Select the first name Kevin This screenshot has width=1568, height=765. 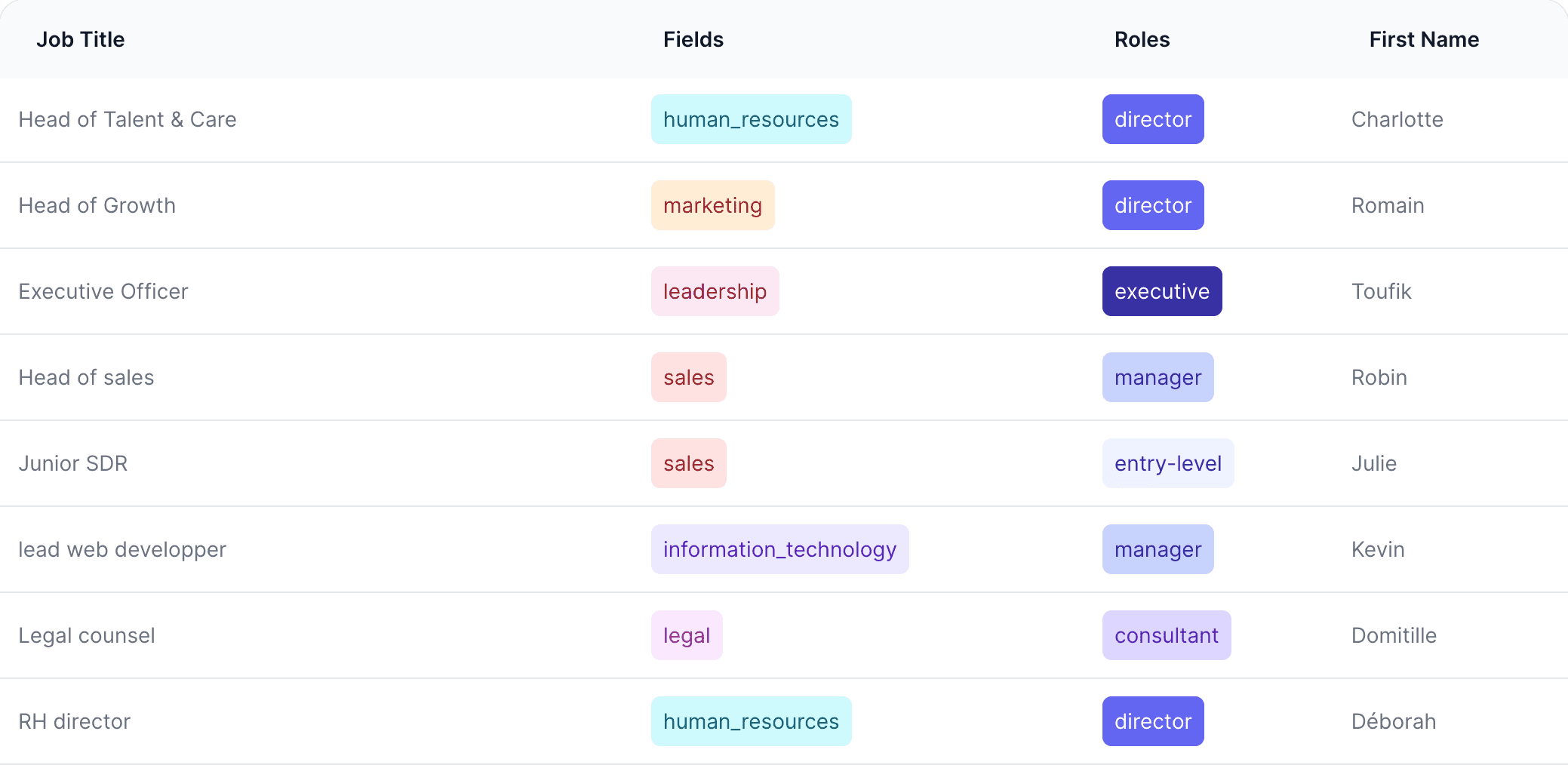[x=1378, y=549]
